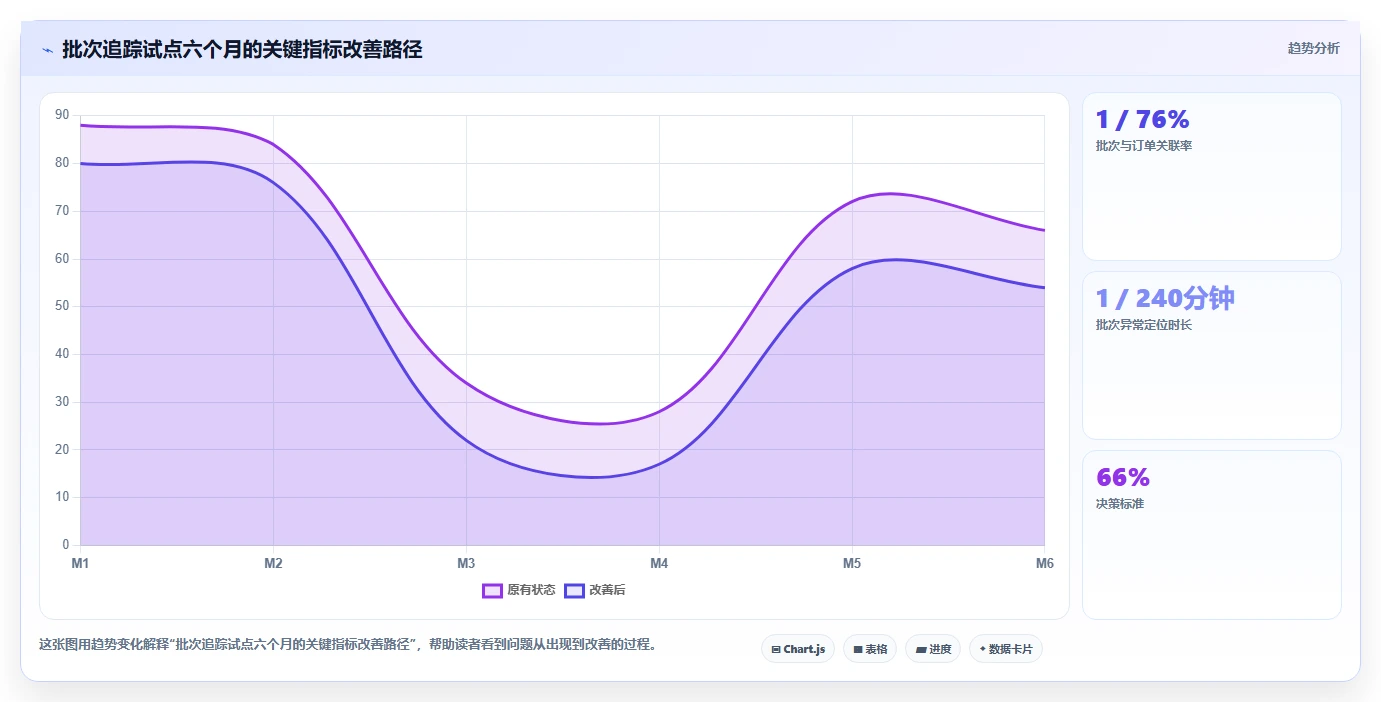This screenshot has height=702, width=1381.
Task: Click the M1 axis label
Action: [x=80, y=563]
